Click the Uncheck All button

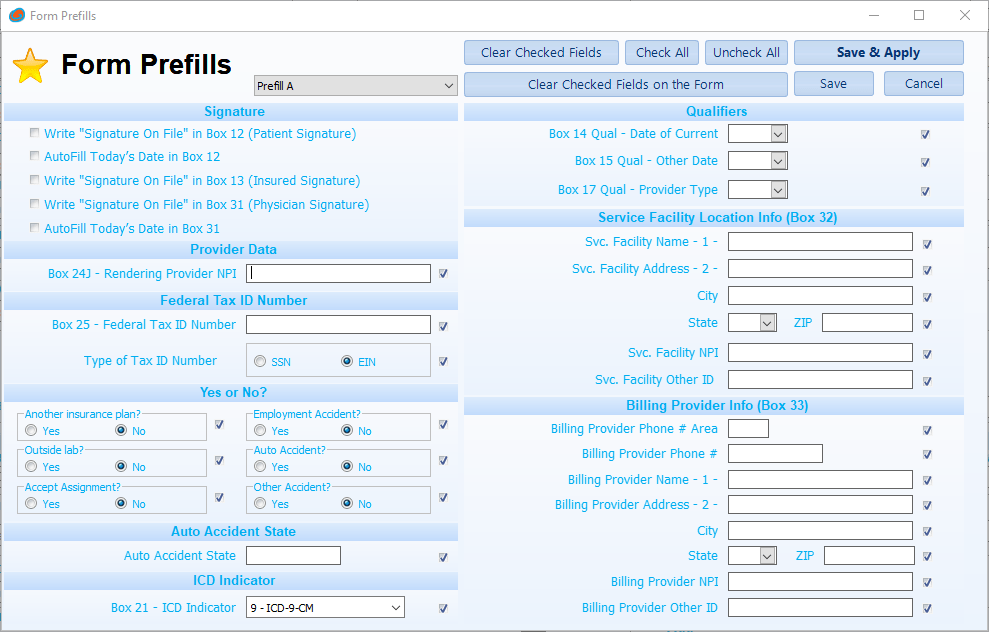click(x=746, y=52)
